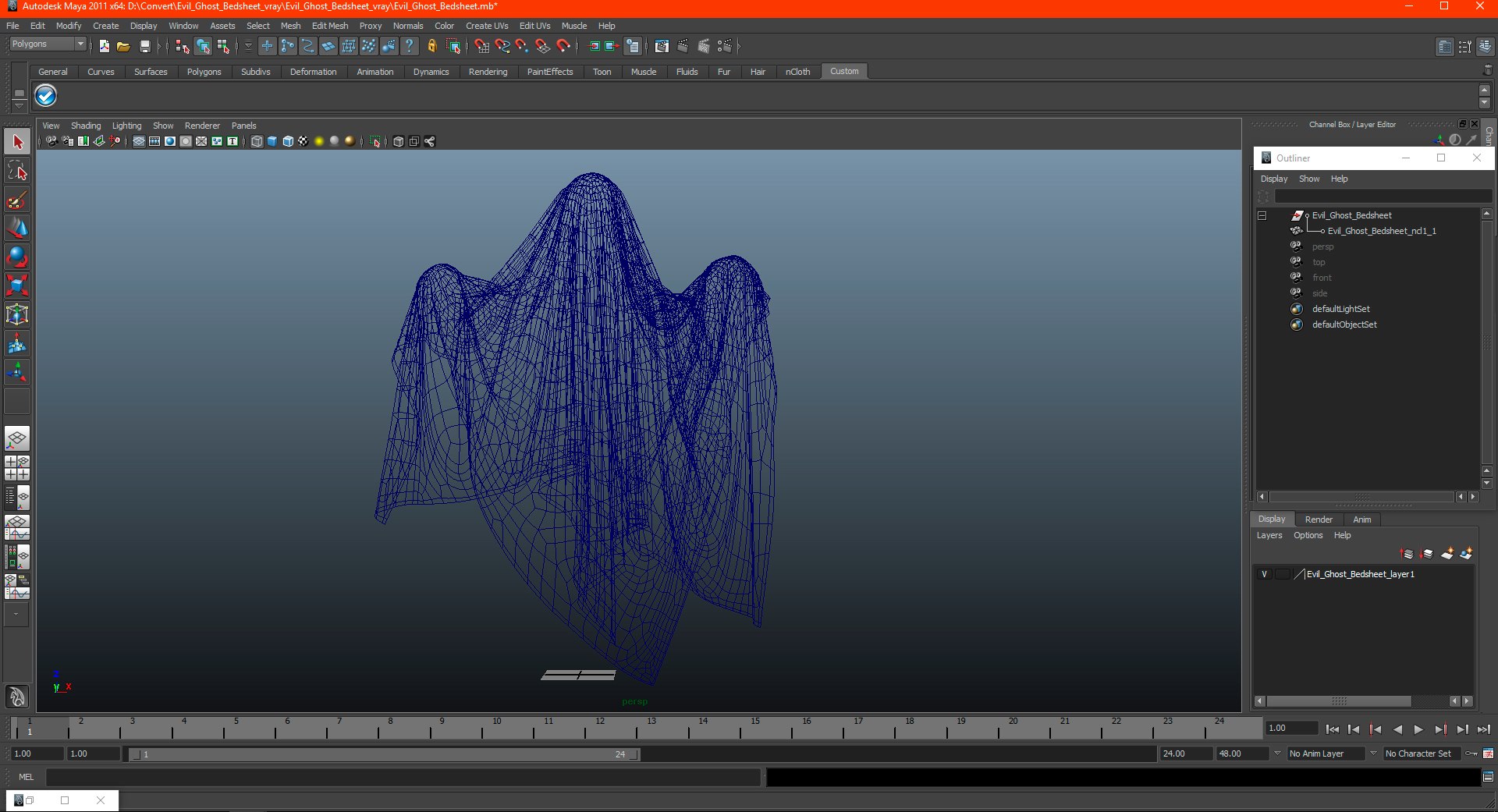Toggle visibility V of Evil_Ghost_Bedsheet_layer1
Viewport: 1498px width, 812px height.
1264,574
